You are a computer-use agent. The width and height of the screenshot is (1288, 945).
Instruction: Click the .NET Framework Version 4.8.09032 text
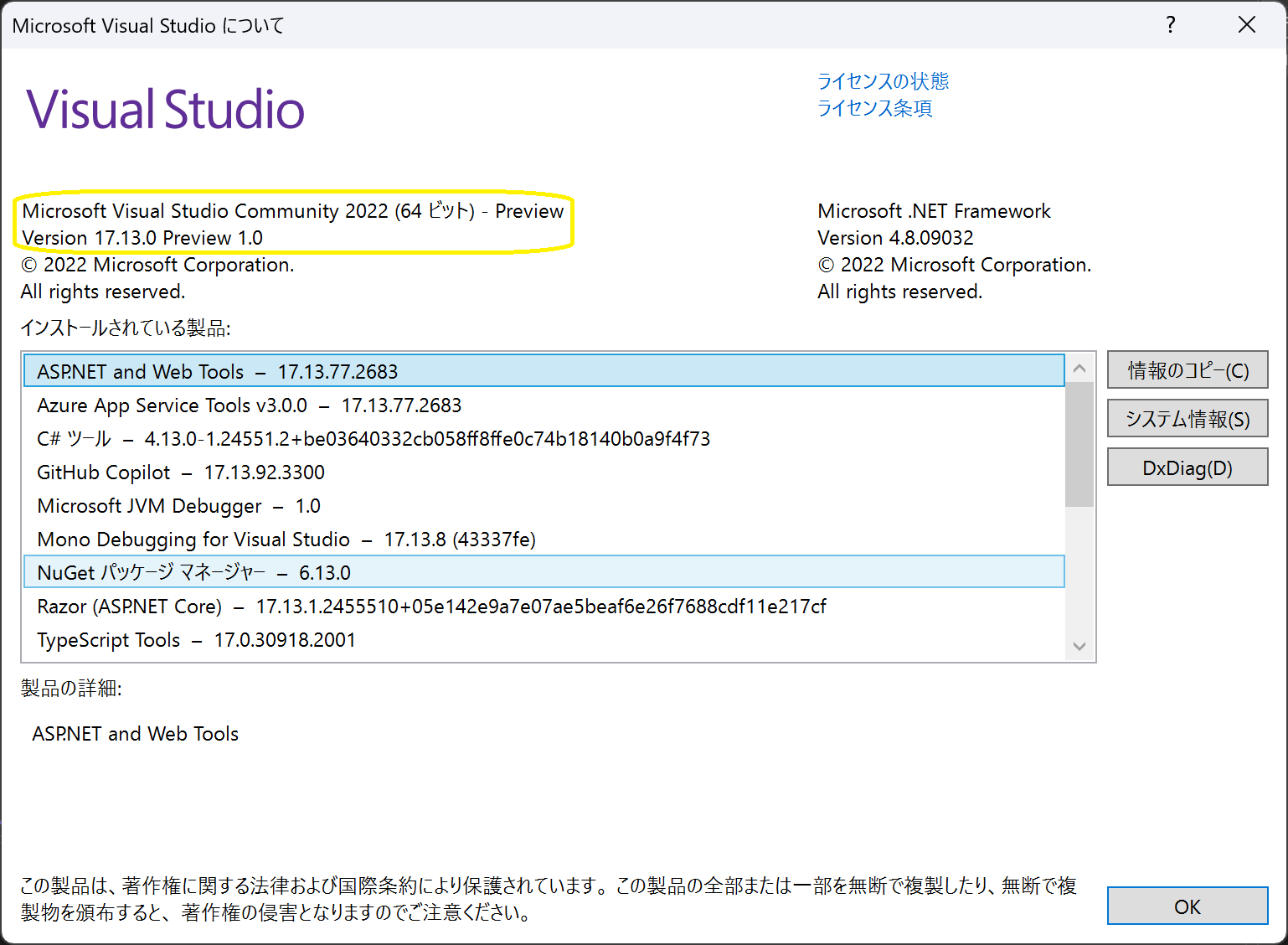click(x=895, y=238)
